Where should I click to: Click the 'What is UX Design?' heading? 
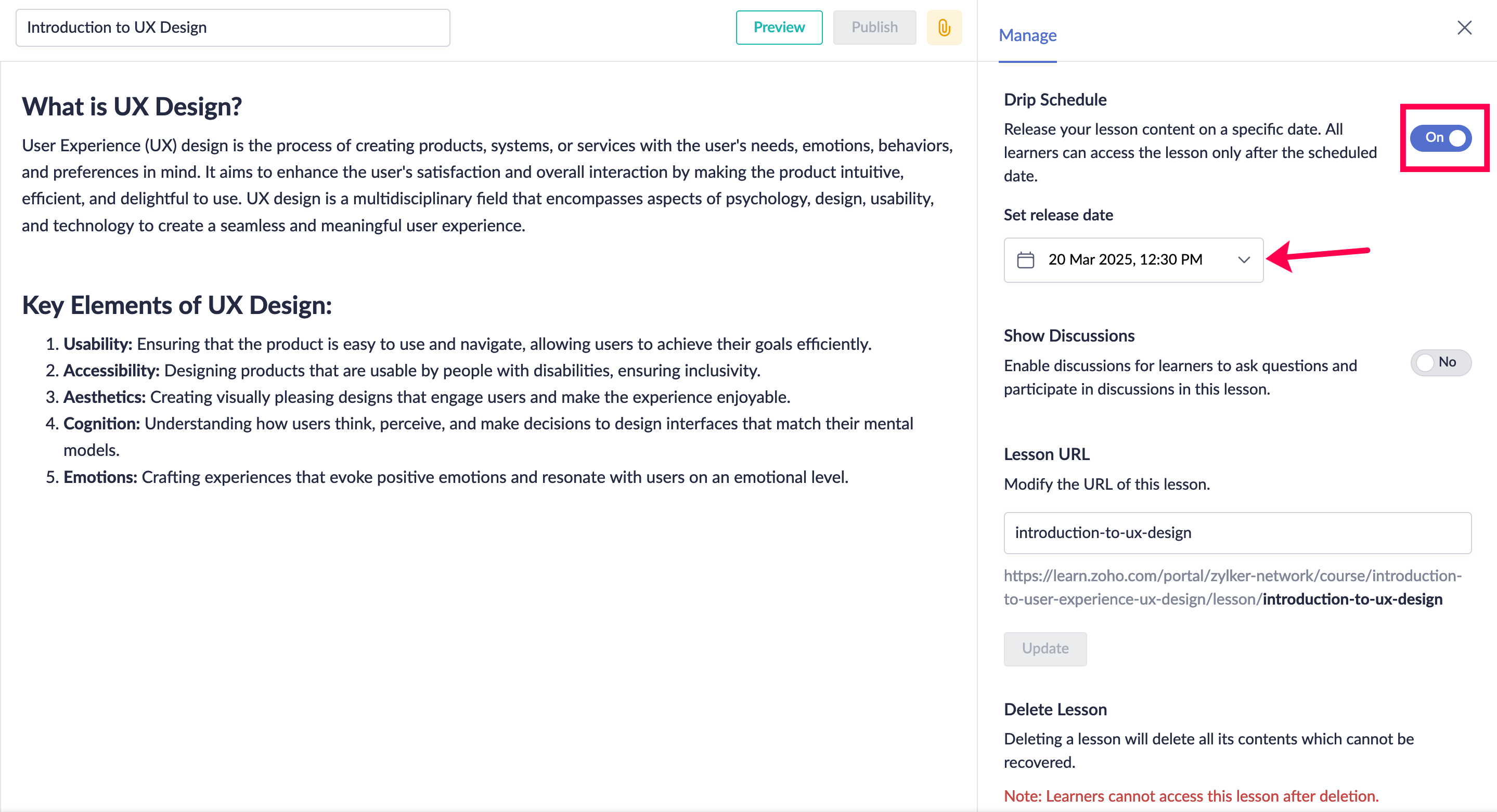pyautogui.click(x=131, y=106)
